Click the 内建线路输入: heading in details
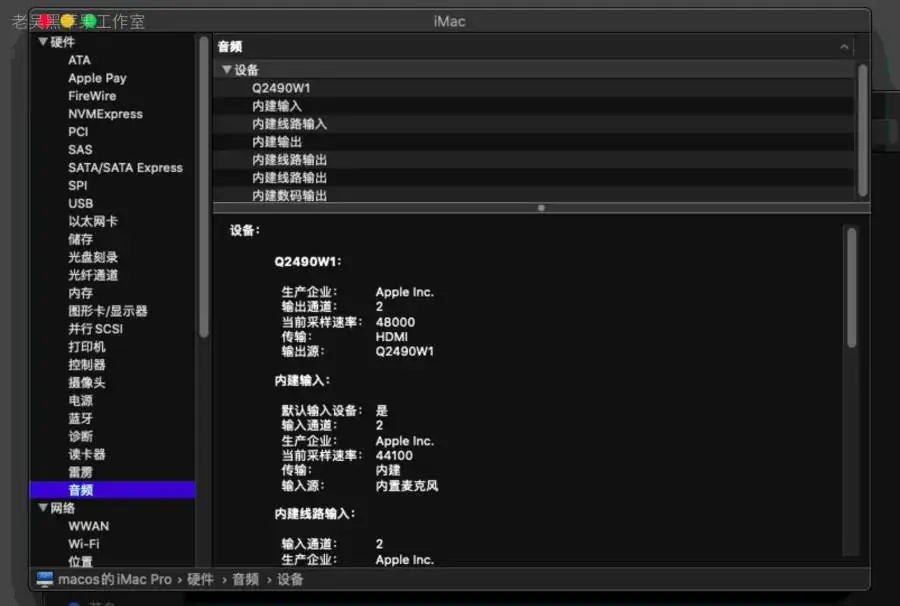 pos(315,514)
